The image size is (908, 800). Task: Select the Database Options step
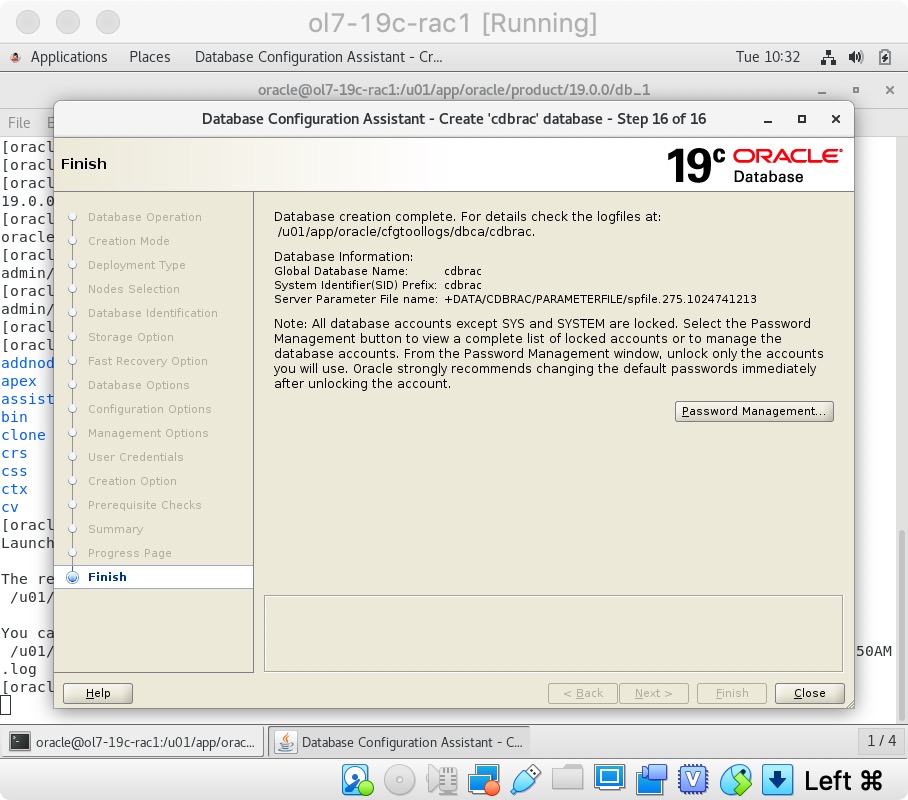tap(138, 385)
